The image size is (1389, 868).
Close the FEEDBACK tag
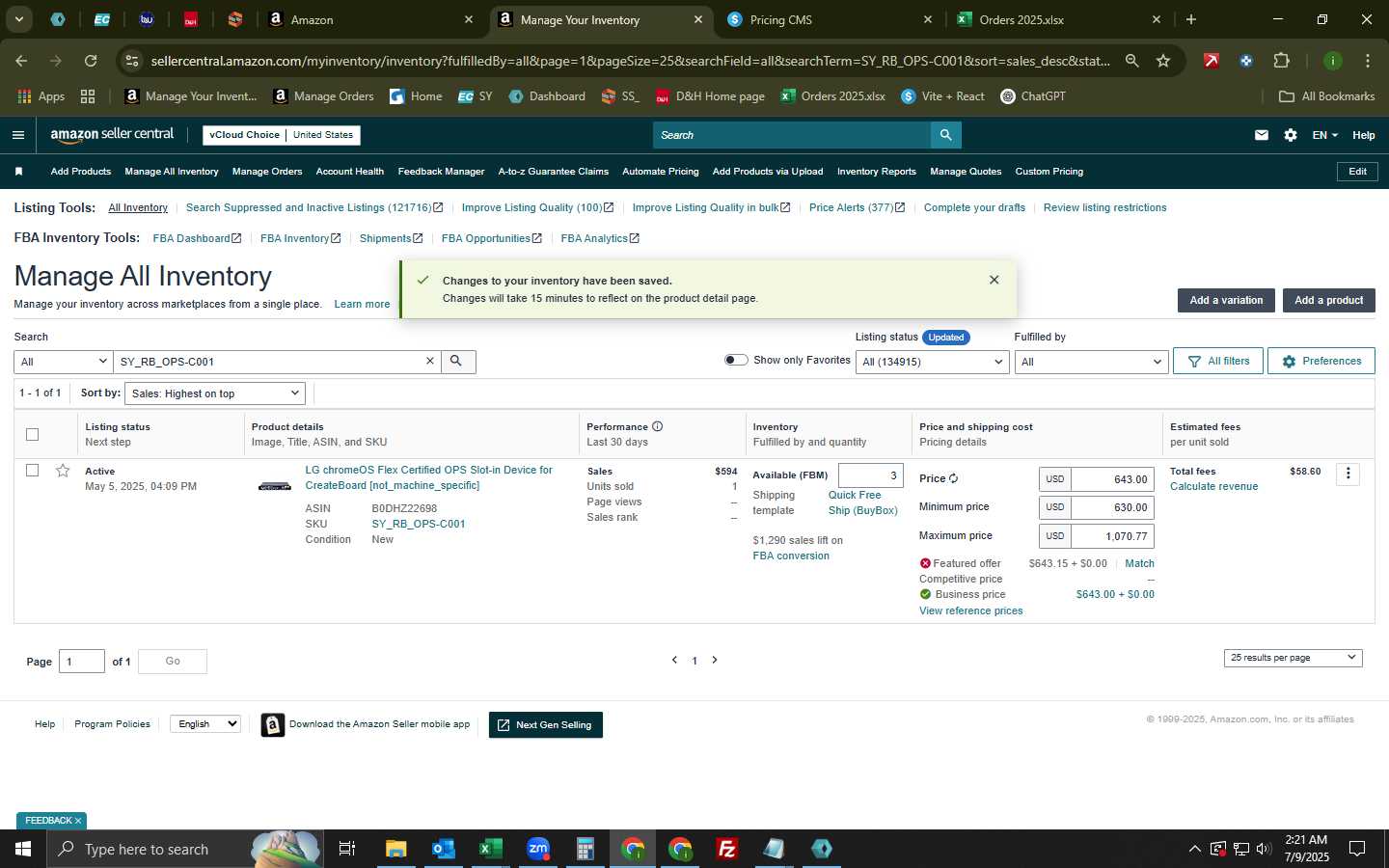(78, 821)
